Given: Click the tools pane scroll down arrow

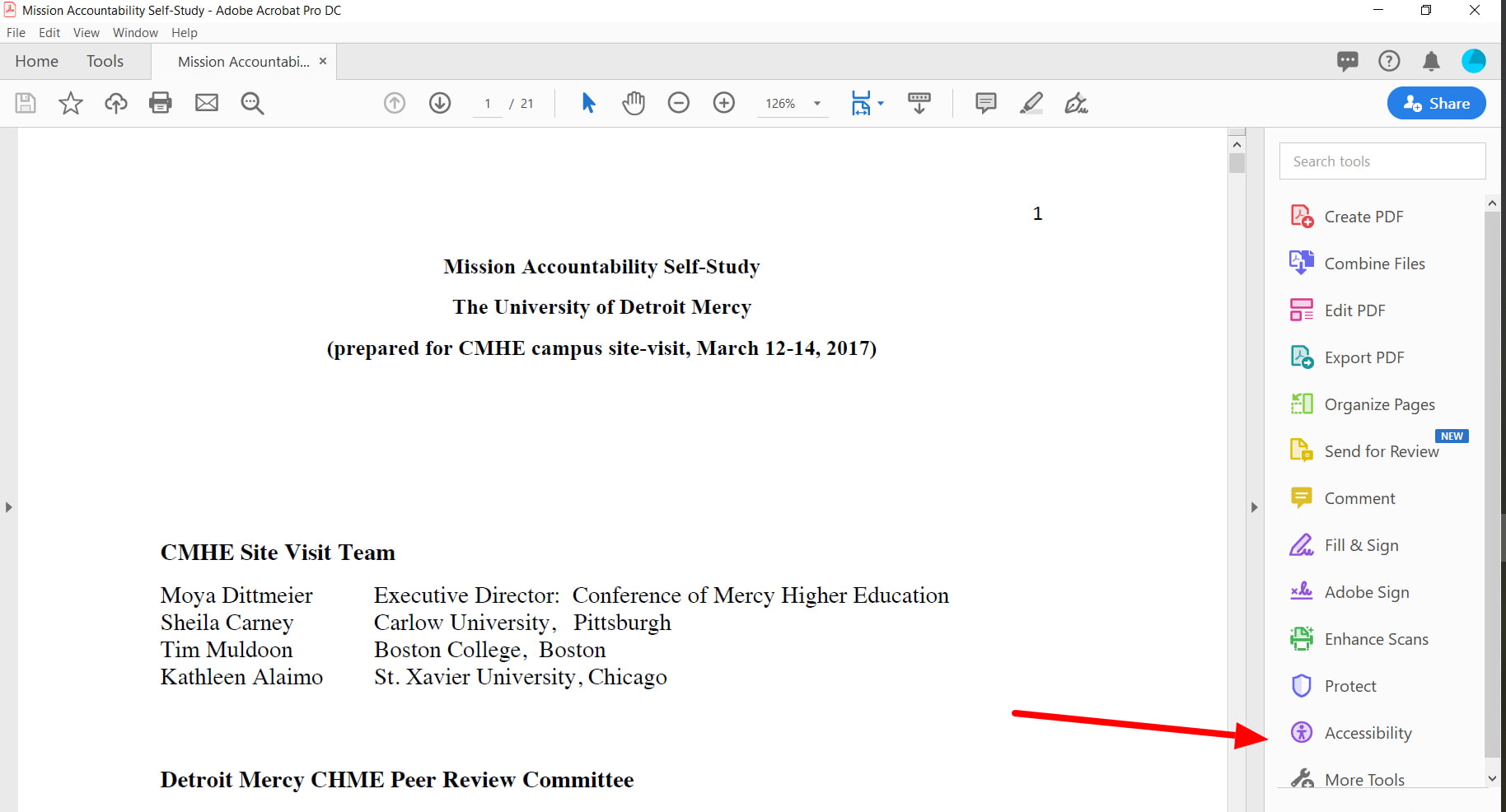Looking at the screenshot, I should click(x=1492, y=778).
